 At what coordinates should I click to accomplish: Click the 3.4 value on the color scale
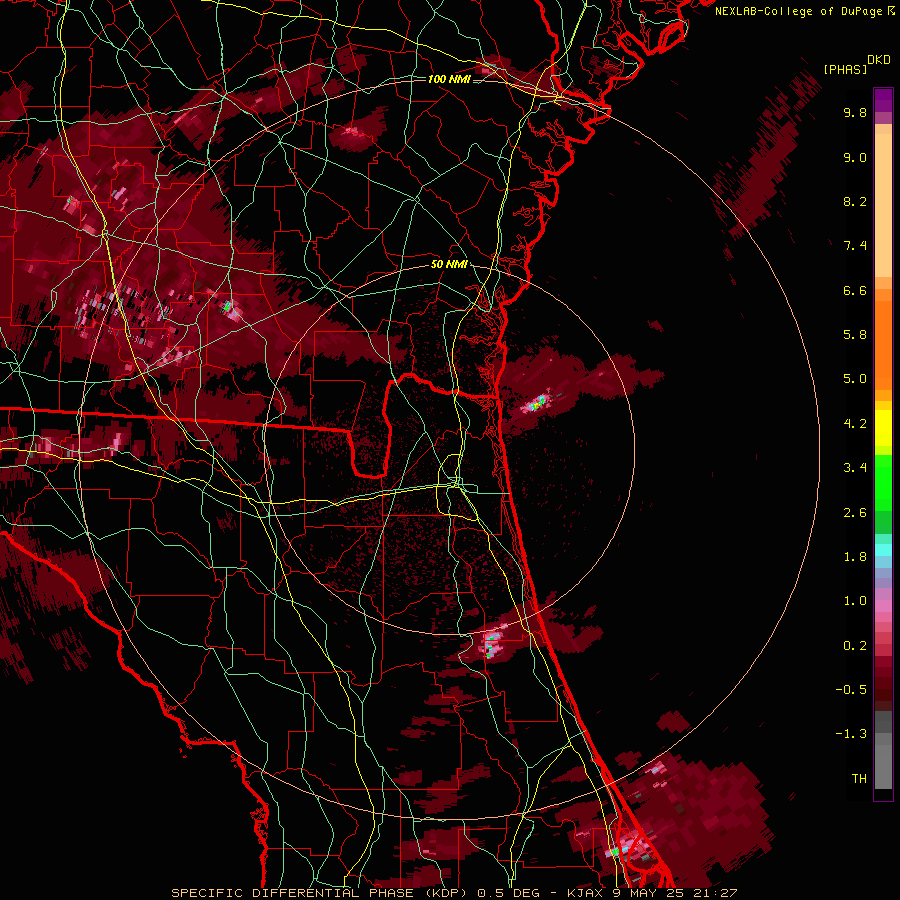[x=855, y=468]
